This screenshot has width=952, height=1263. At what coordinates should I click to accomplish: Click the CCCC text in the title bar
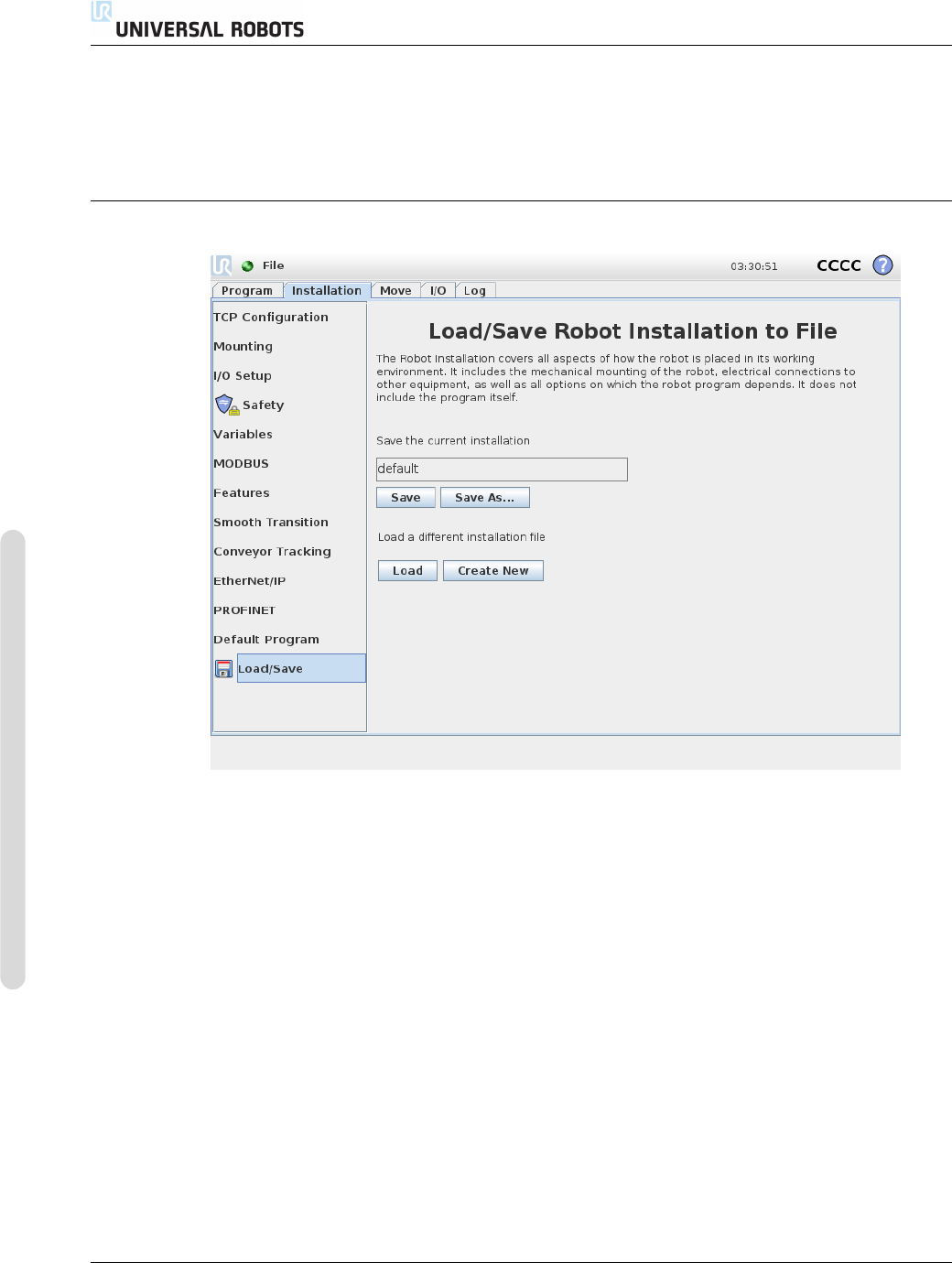click(838, 265)
